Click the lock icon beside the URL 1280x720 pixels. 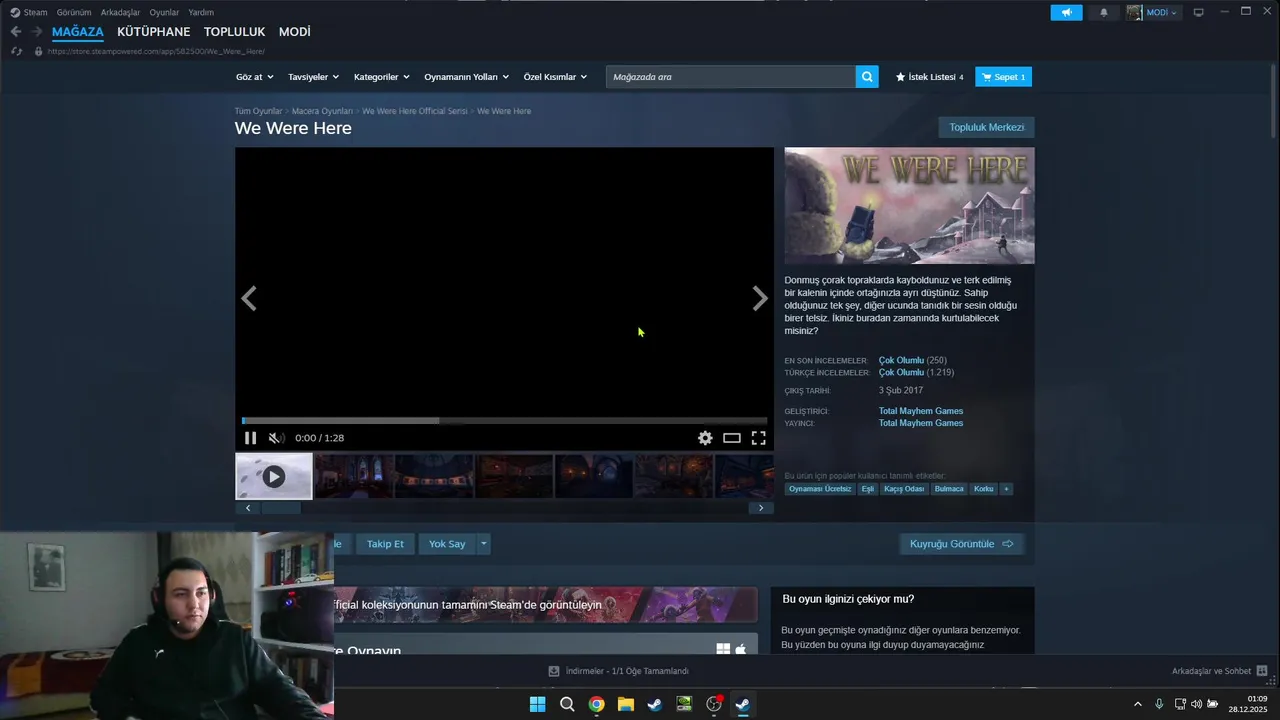(x=39, y=51)
